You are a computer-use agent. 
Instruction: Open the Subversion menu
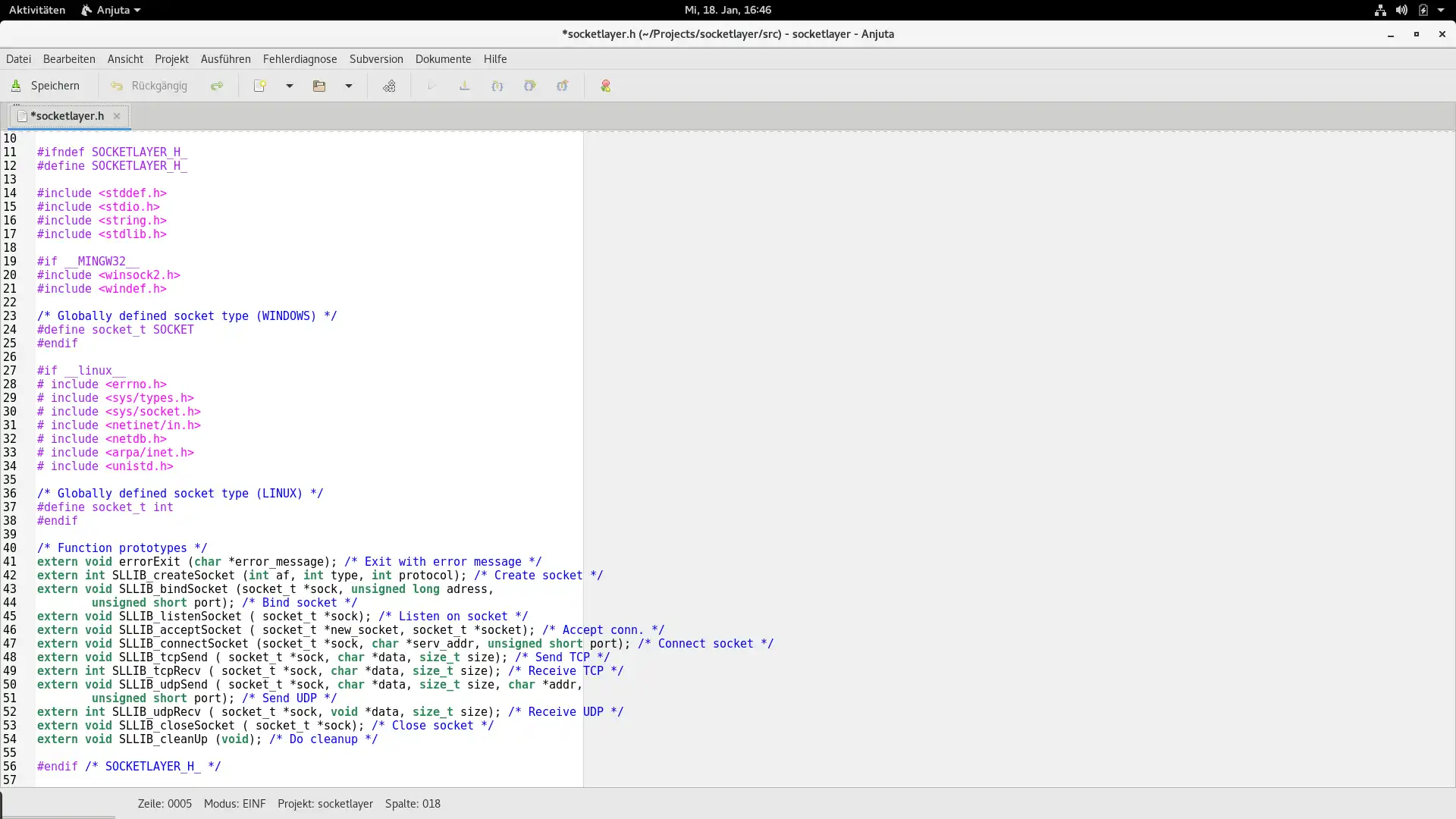pyautogui.click(x=376, y=59)
